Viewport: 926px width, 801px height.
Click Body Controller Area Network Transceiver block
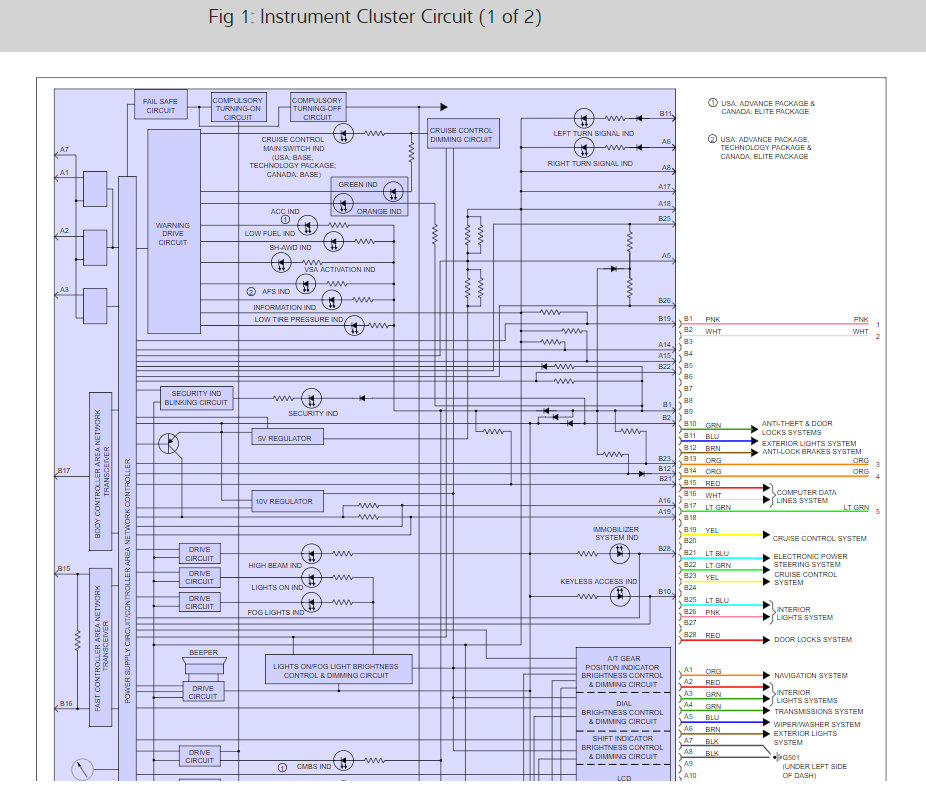[x=101, y=471]
